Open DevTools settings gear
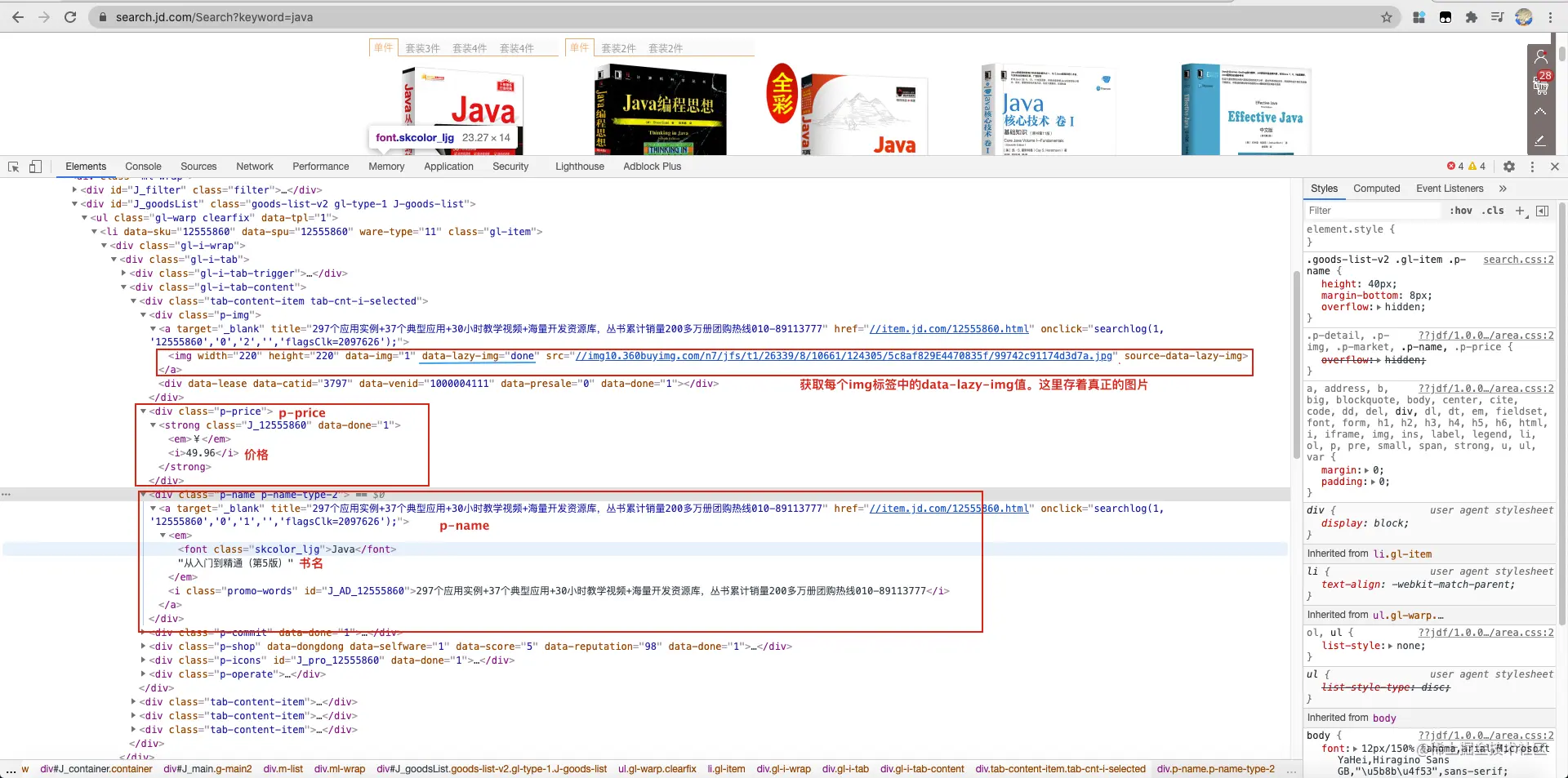The width and height of the screenshot is (1568, 778). click(x=1509, y=167)
